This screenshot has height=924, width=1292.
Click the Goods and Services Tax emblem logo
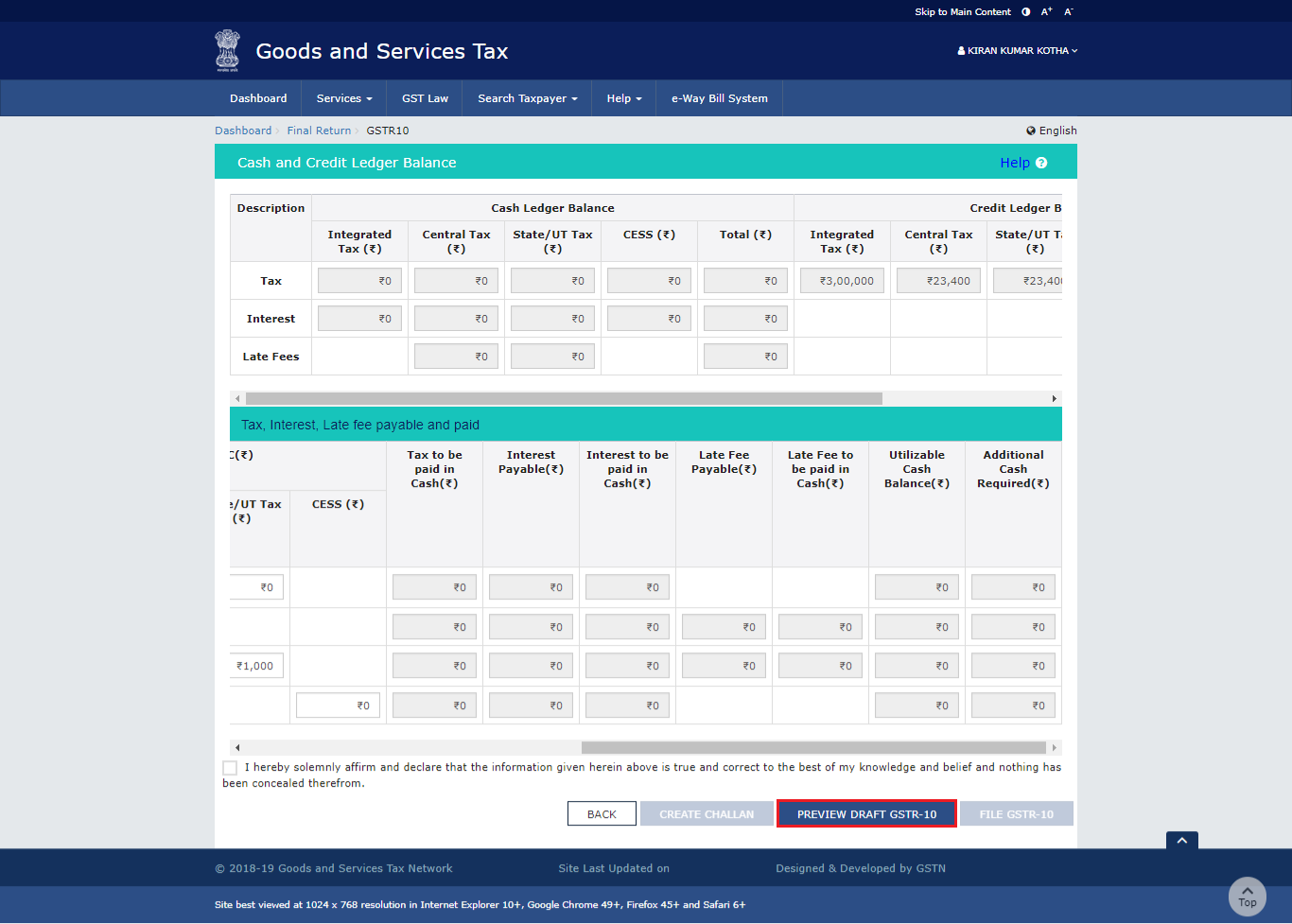click(x=227, y=50)
